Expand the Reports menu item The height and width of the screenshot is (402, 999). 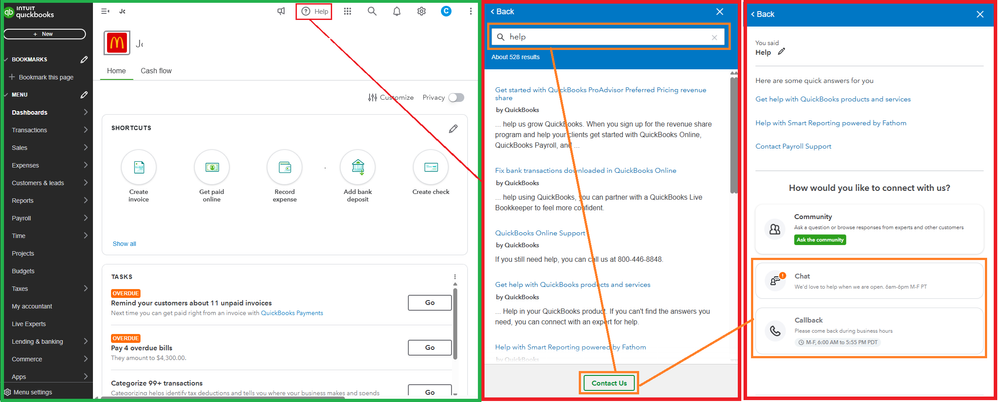pyautogui.click(x=49, y=201)
